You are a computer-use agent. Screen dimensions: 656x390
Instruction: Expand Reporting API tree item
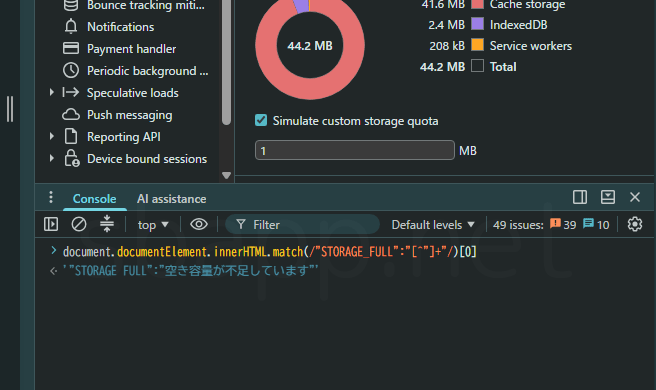coord(51,136)
